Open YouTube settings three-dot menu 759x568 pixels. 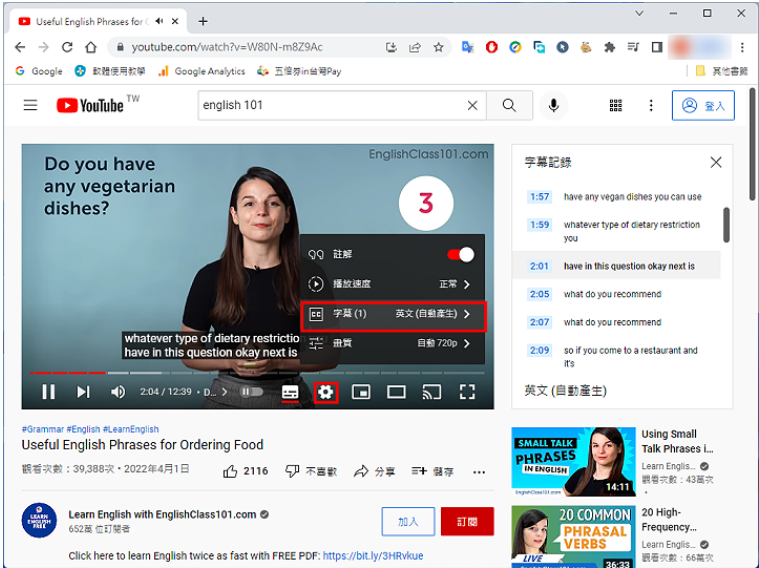tap(651, 105)
